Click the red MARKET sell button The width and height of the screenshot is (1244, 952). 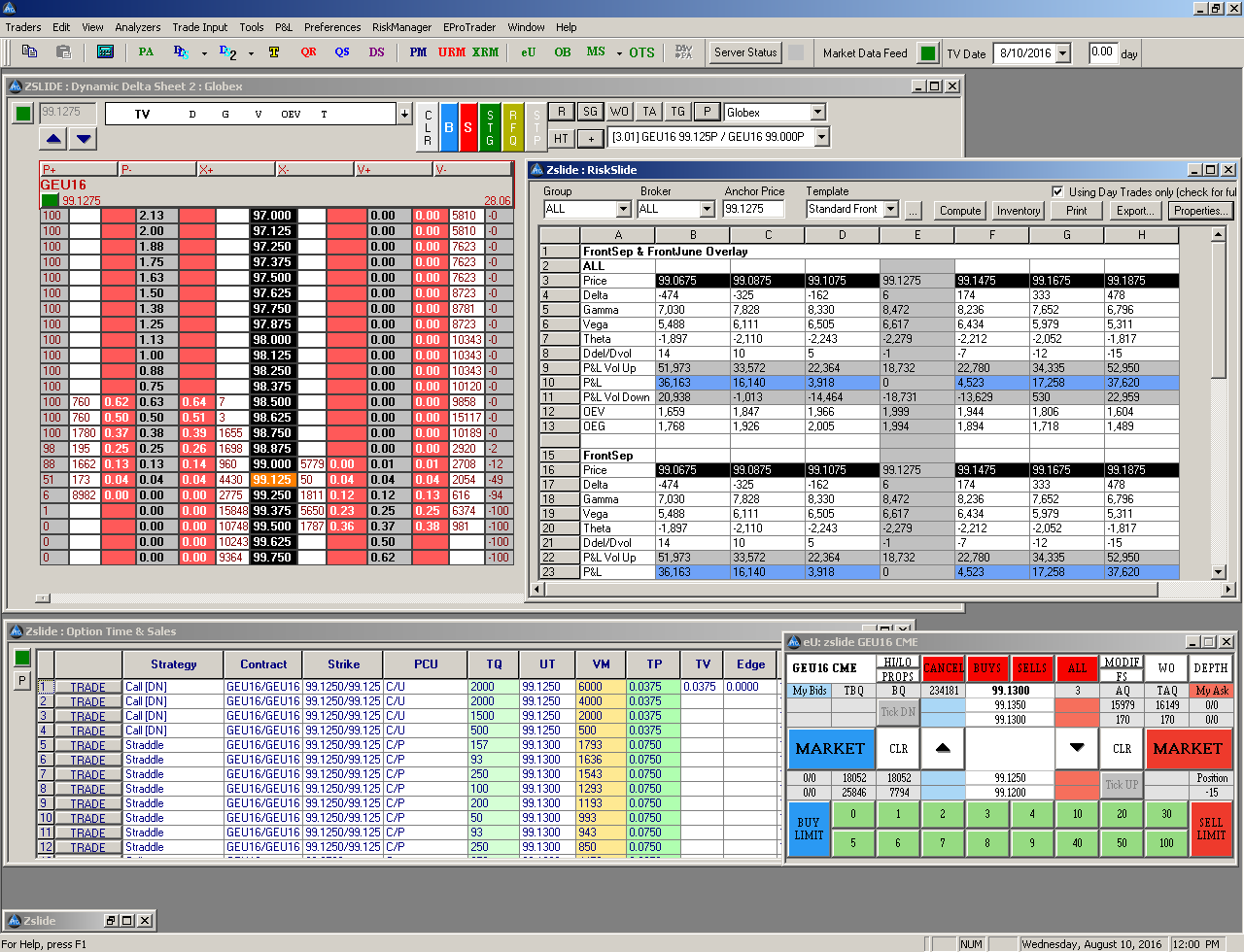(x=1188, y=748)
